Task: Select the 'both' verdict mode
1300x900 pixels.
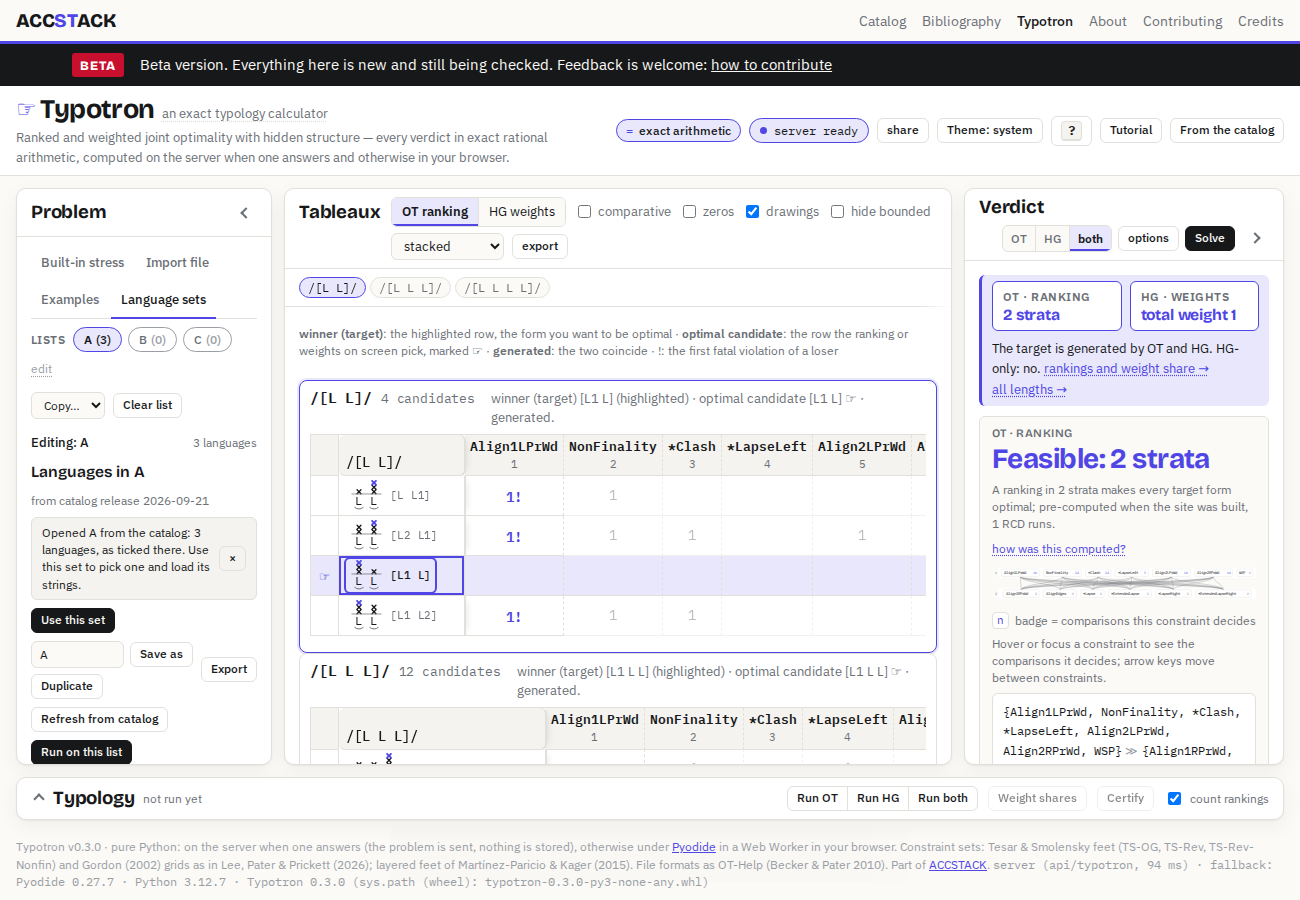Action: (x=1090, y=238)
